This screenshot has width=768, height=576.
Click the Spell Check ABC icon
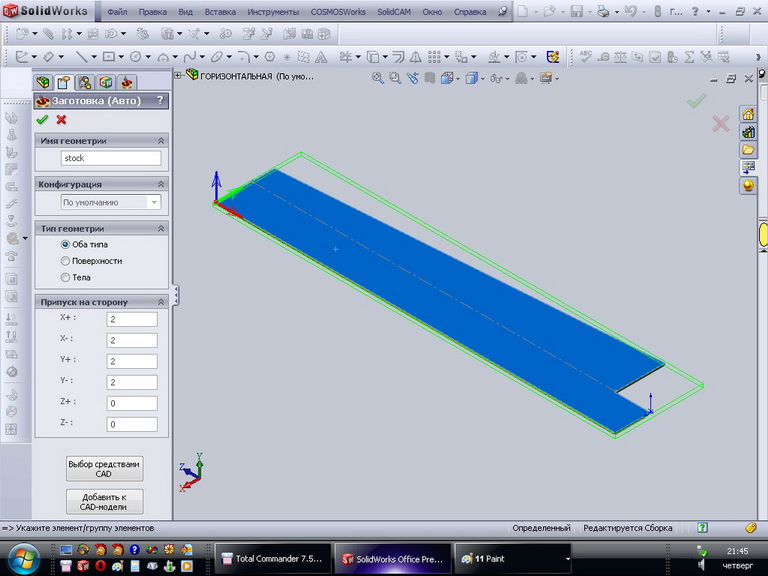point(585,57)
